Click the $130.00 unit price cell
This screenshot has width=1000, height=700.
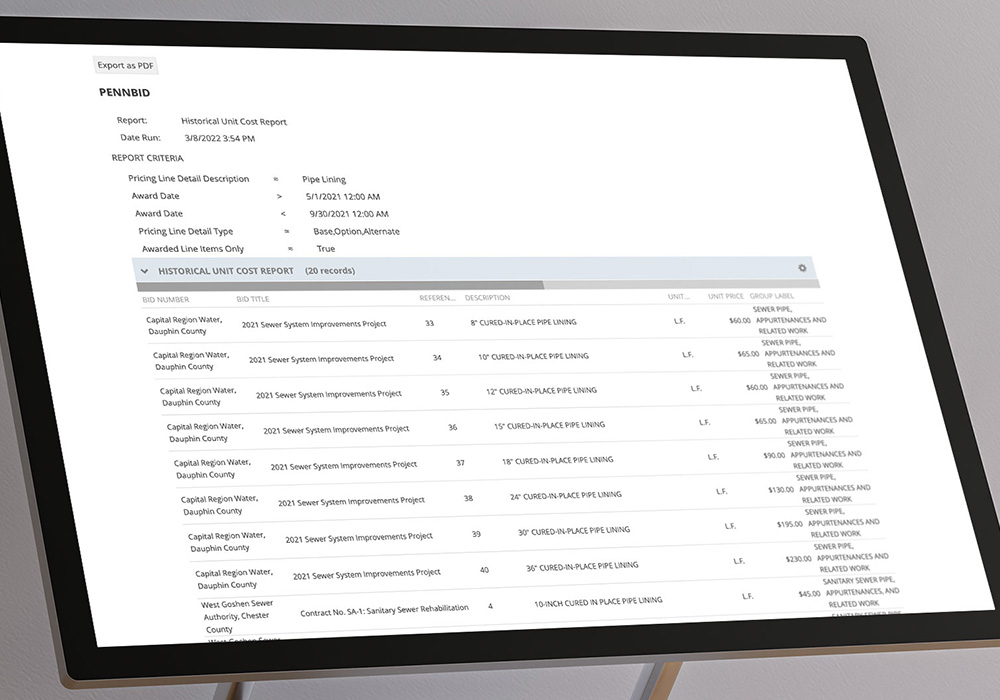tap(781, 490)
